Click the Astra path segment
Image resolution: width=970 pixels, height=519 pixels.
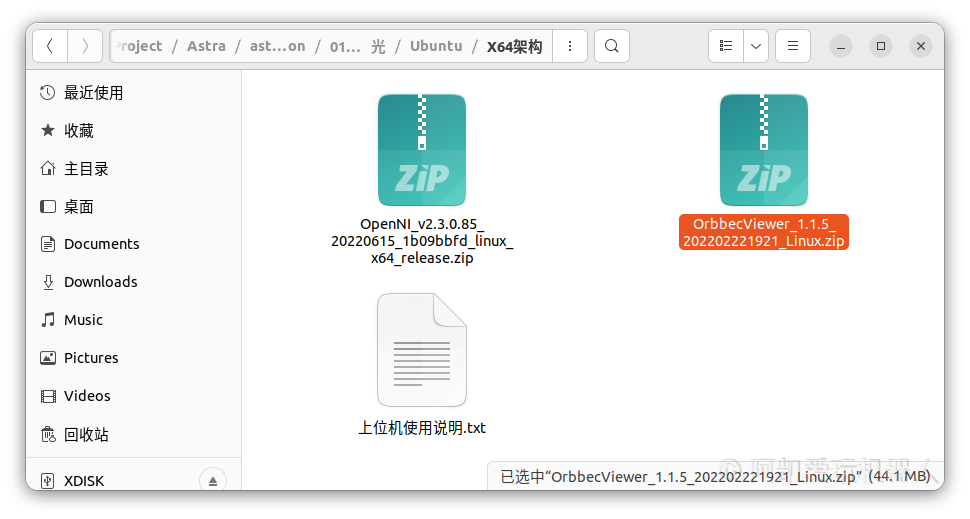point(207,46)
